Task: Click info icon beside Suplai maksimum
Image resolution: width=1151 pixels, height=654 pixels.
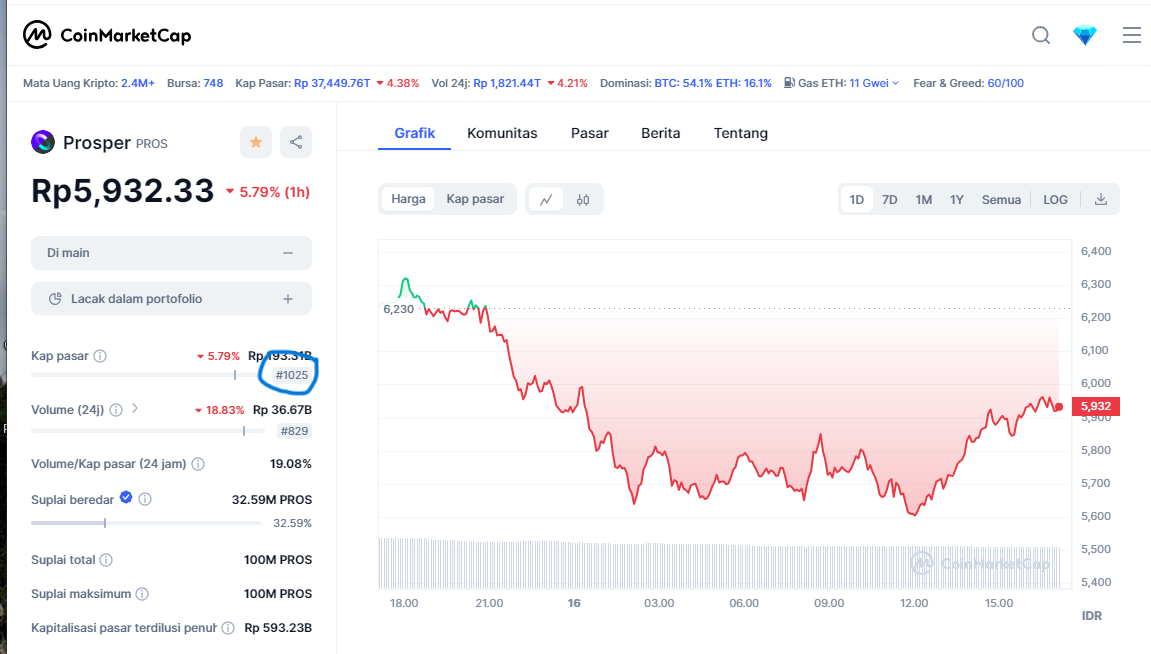Action: click(x=142, y=594)
